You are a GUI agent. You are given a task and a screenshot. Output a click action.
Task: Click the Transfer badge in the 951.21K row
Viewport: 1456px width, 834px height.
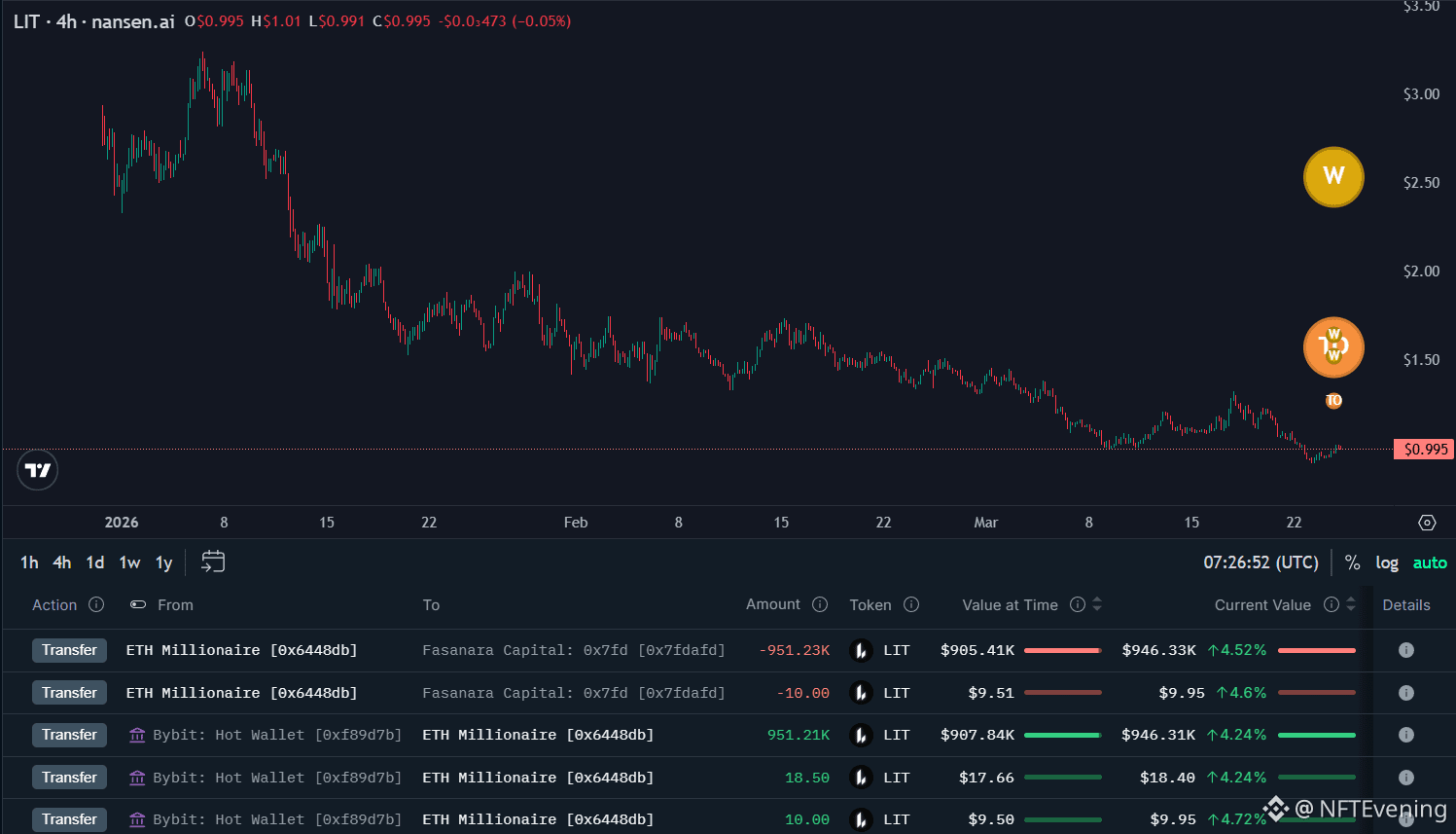(x=69, y=735)
